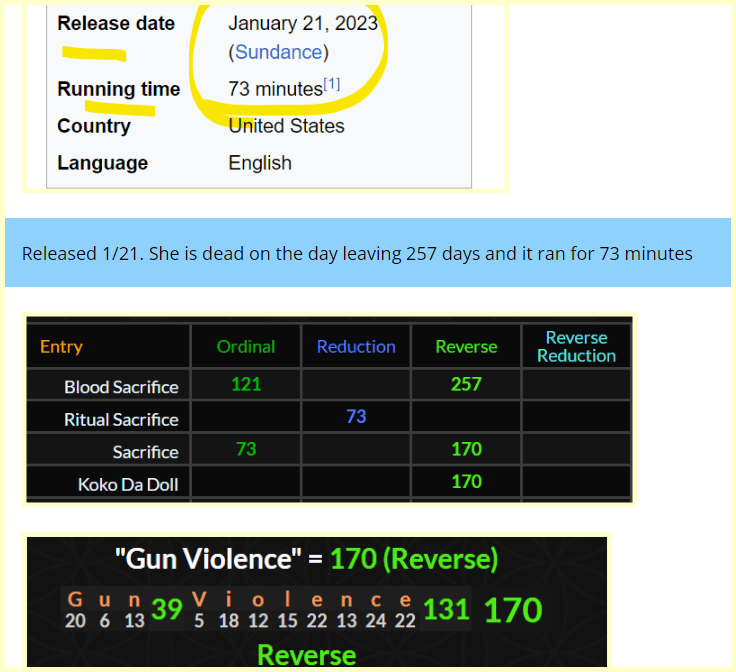The width and height of the screenshot is (736, 672).
Task: Click the Ordinal column header
Action: (246, 346)
